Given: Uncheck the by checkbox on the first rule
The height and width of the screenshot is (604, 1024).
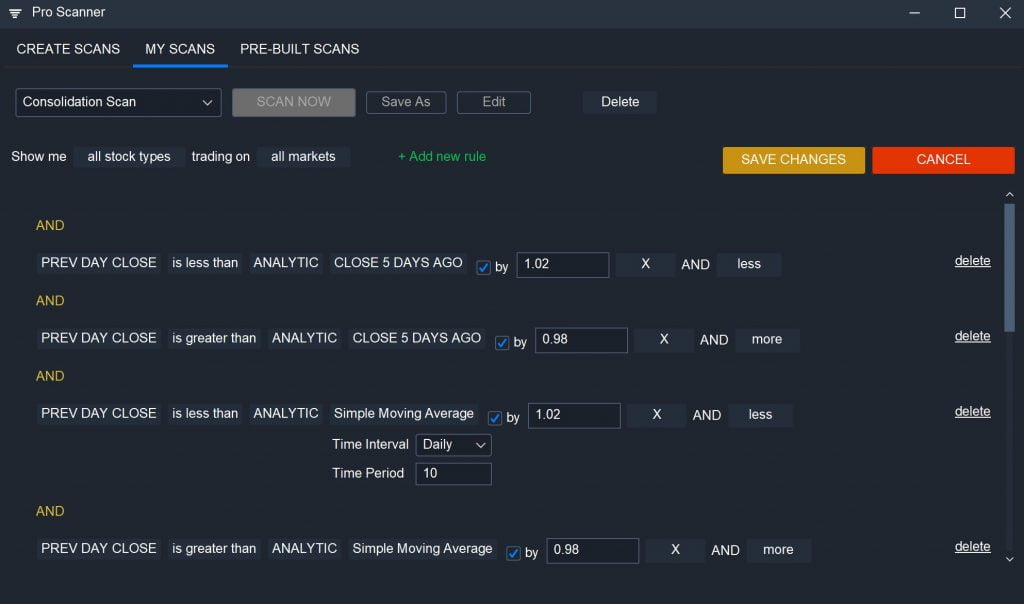Looking at the screenshot, I should (x=484, y=267).
